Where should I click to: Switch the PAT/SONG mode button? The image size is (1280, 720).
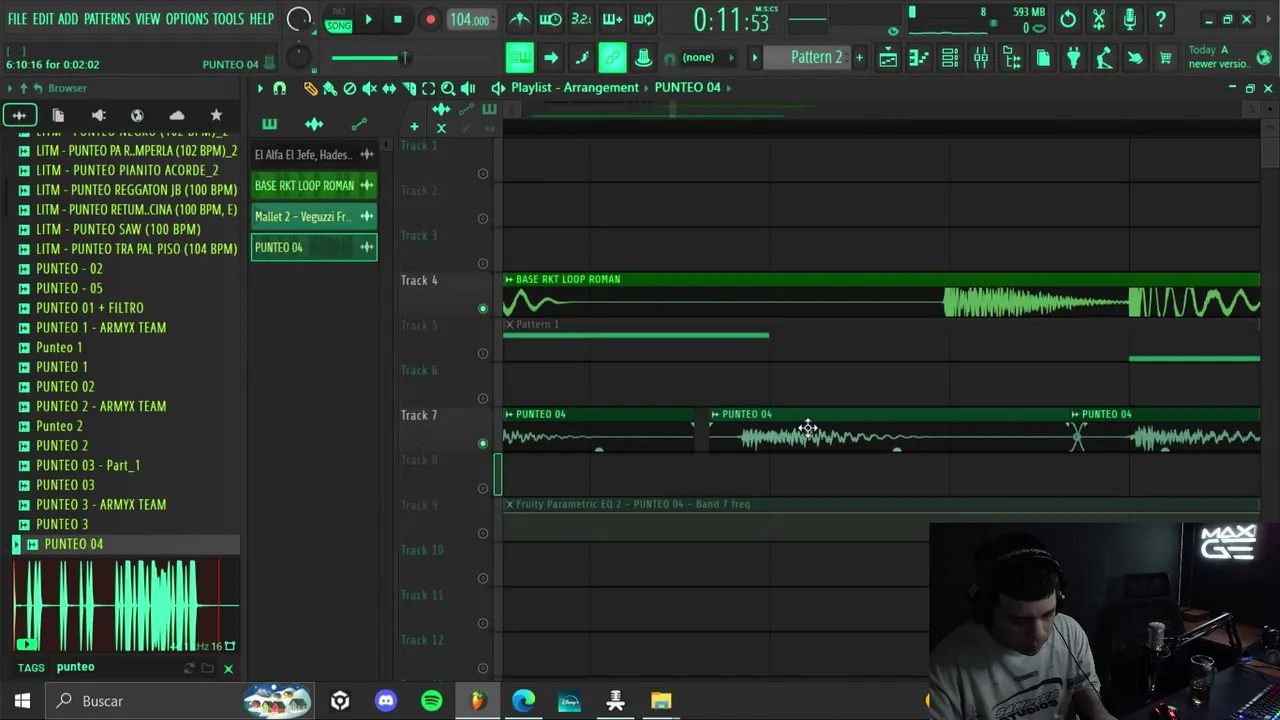coord(339,19)
